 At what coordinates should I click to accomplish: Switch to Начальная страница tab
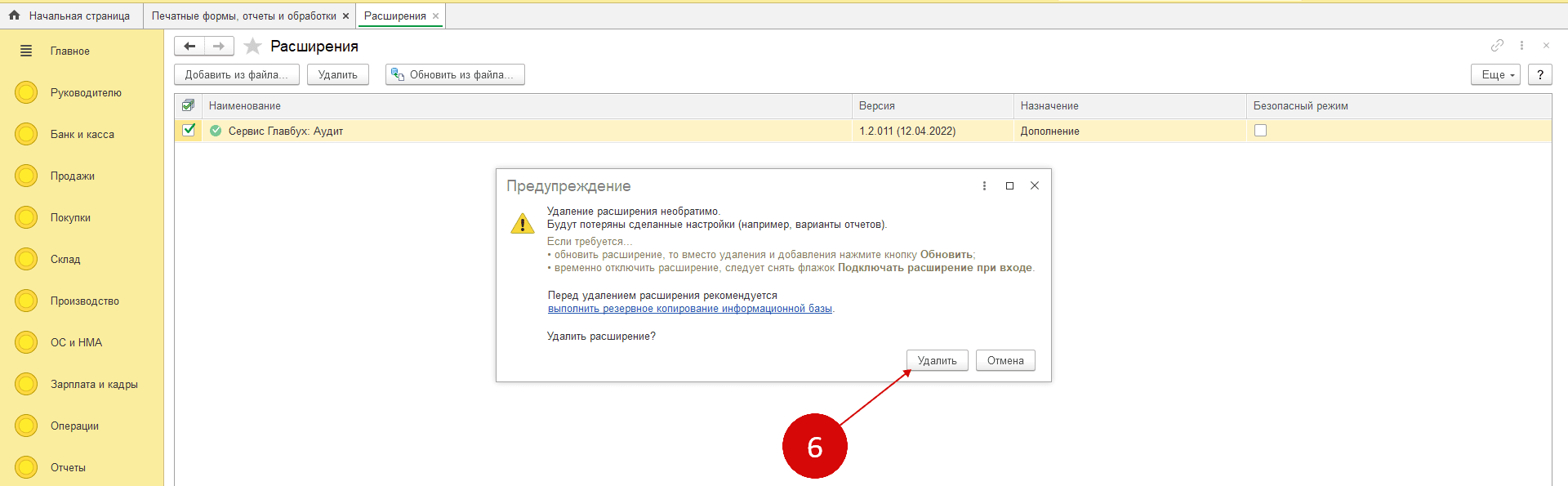[x=71, y=16]
